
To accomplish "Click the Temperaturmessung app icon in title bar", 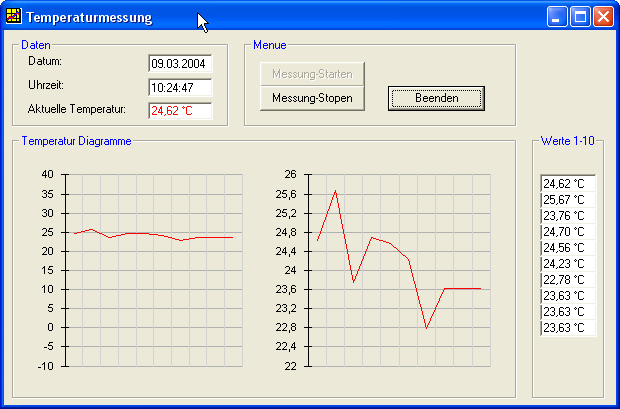I will pyautogui.click(x=13, y=16).
